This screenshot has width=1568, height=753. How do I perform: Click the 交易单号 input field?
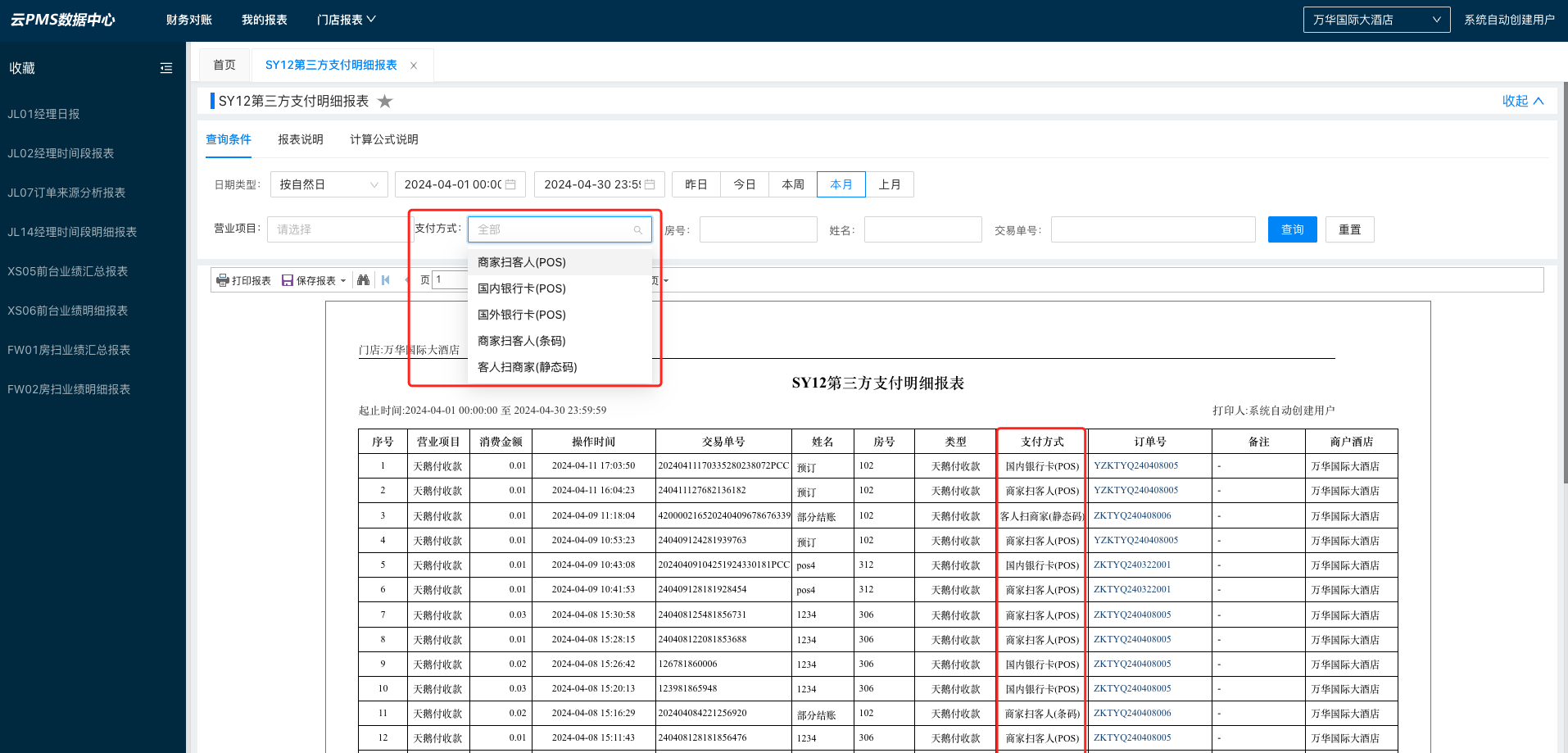pyautogui.click(x=1153, y=229)
